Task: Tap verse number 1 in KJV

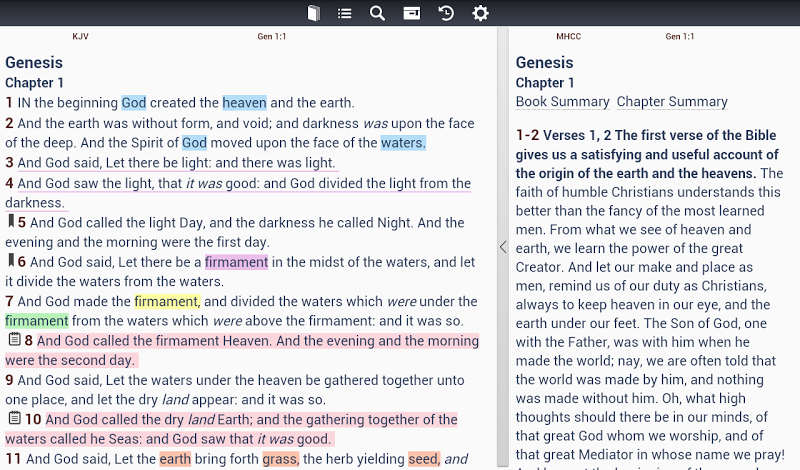Action: 9,103
